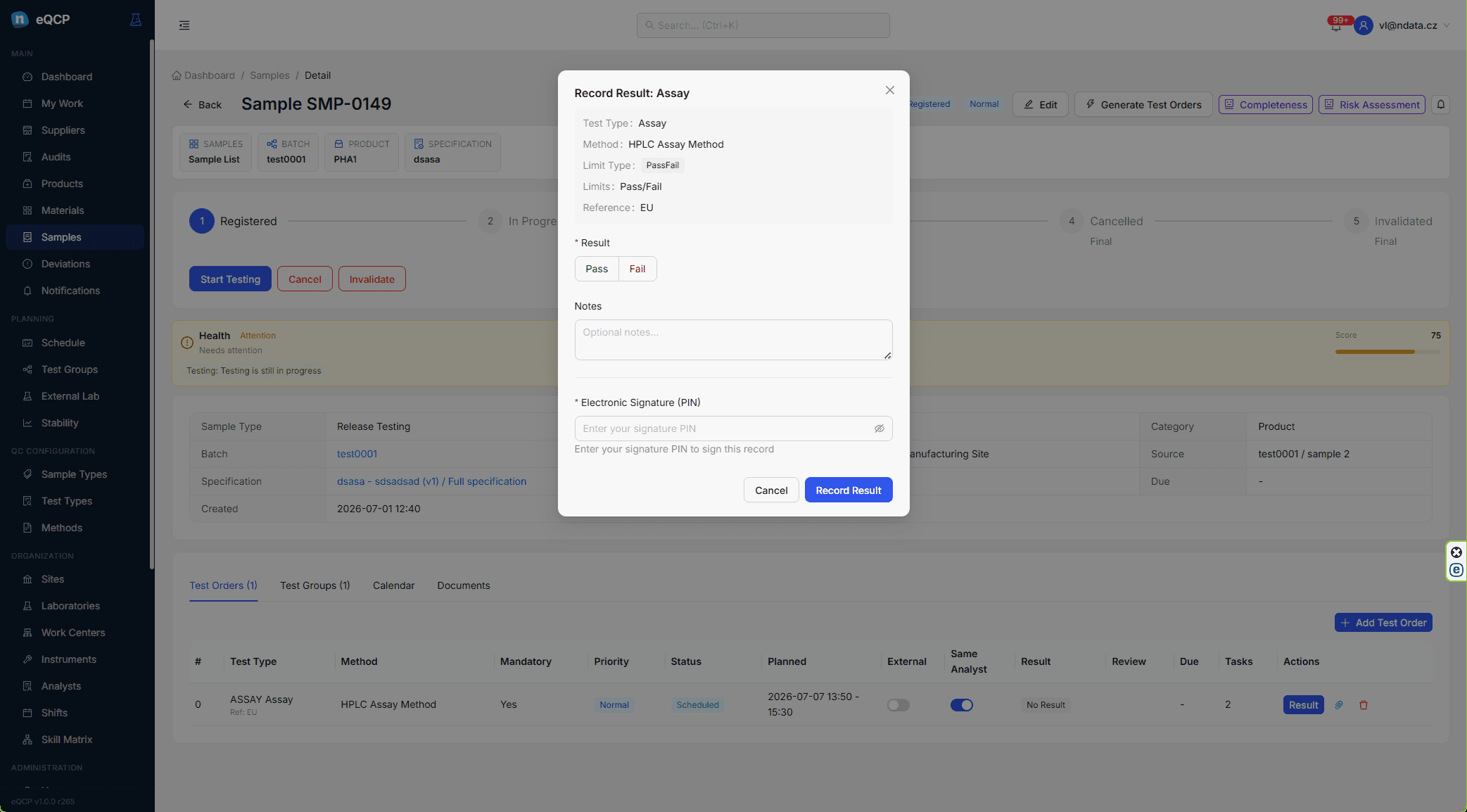
Task: Click the Back button
Action: pyautogui.click(x=202, y=105)
